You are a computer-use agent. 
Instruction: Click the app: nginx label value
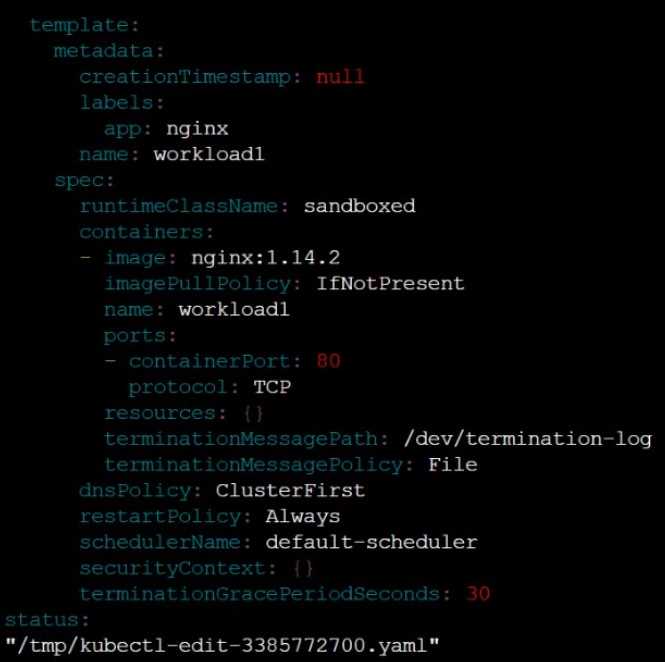click(197, 129)
